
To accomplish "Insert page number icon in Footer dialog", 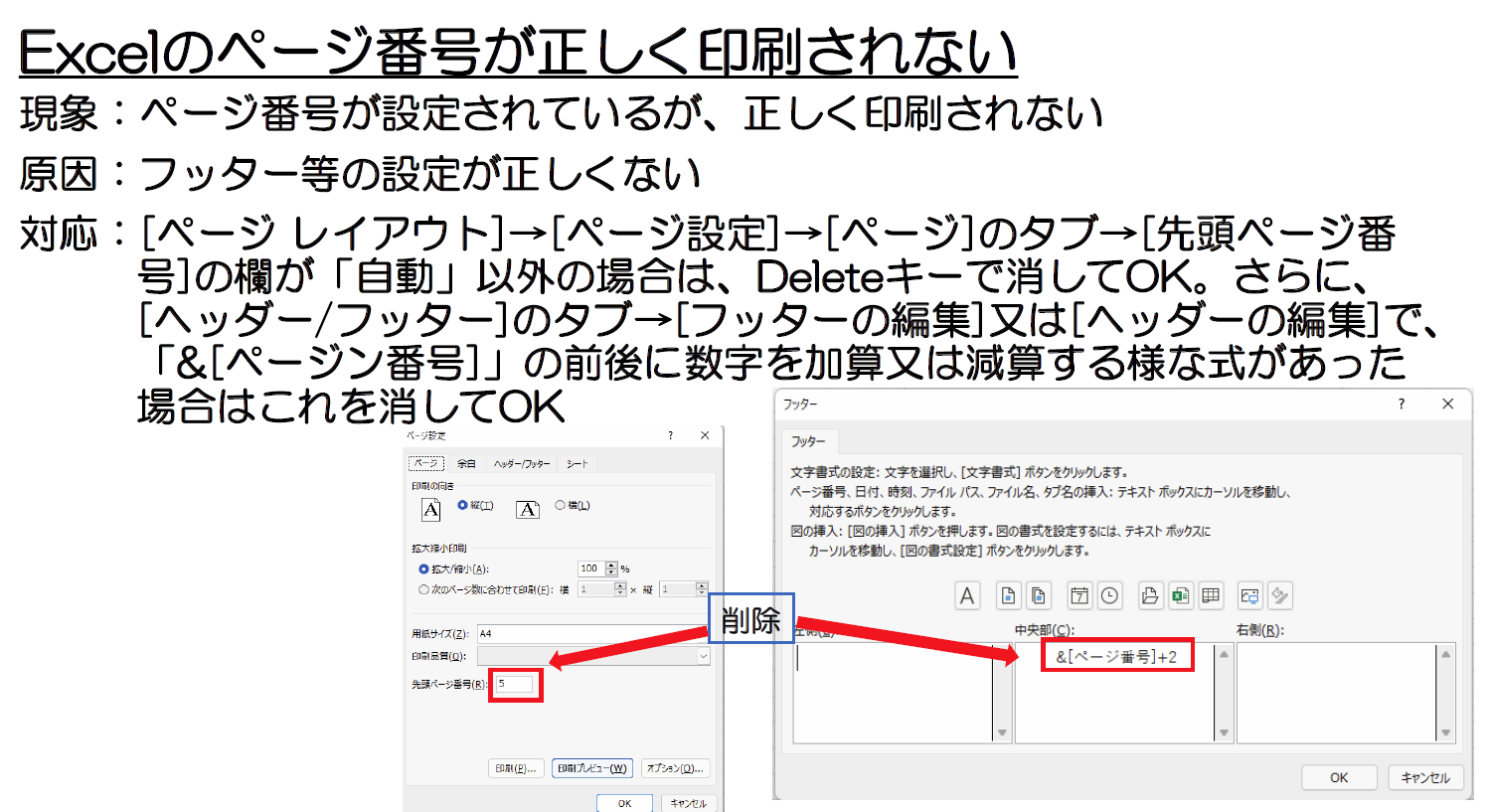I will click(1008, 595).
